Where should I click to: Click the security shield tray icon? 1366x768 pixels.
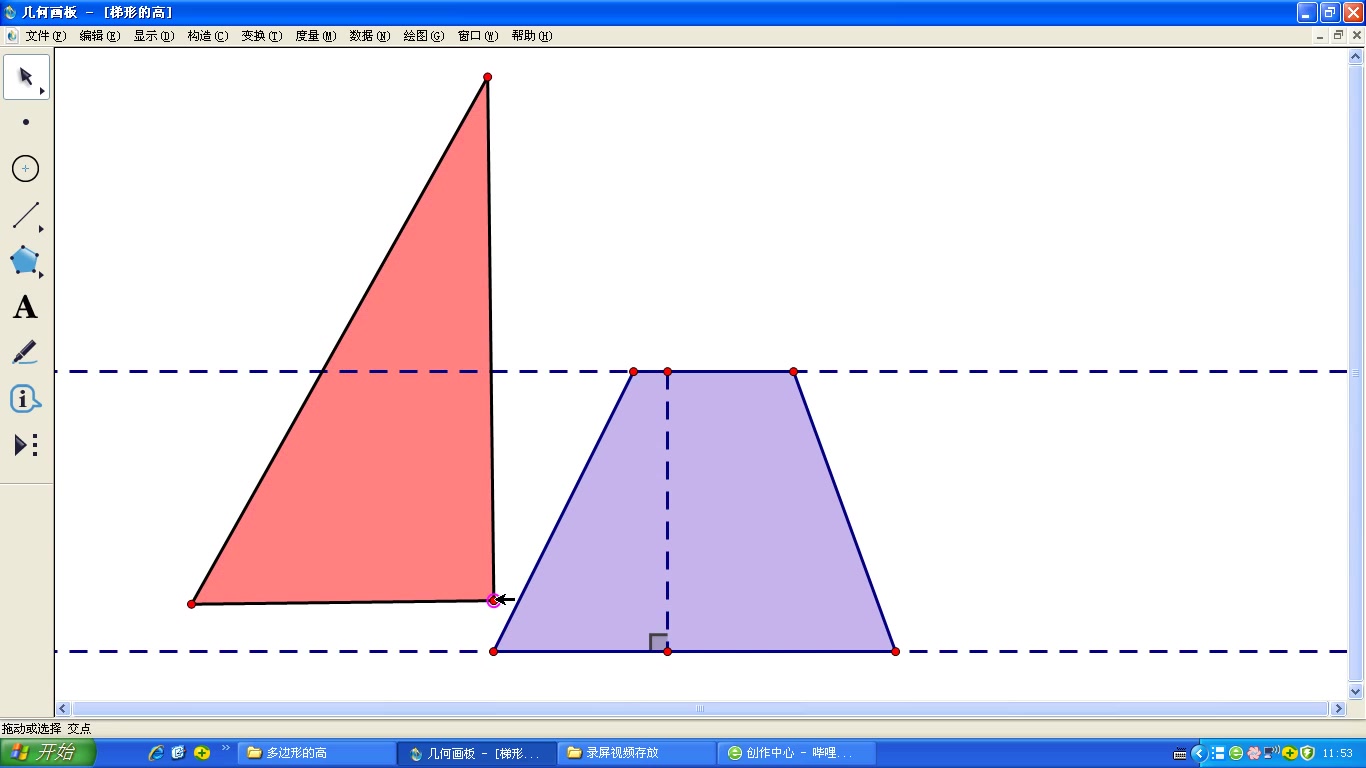point(1307,753)
